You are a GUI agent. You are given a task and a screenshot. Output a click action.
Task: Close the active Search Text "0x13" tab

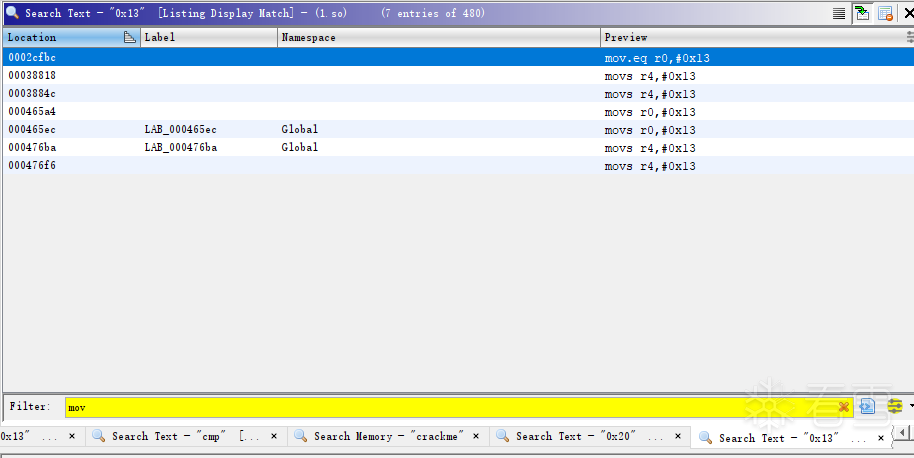pyautogui.click(x=881, y=438)
